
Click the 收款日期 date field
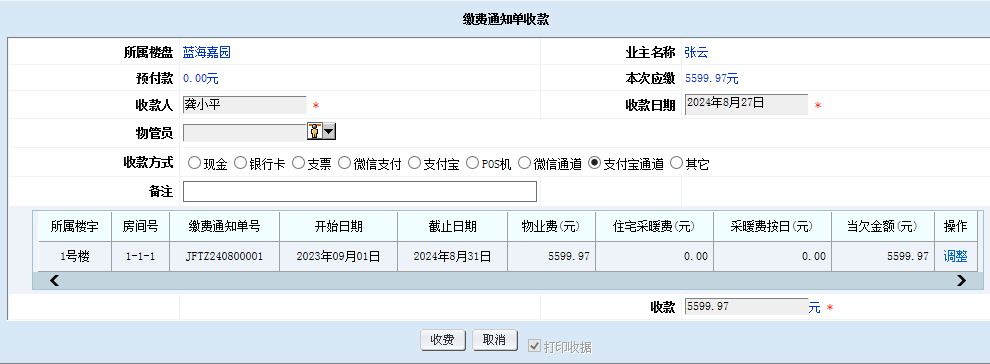pyautogui.click(x=746, y=104)
